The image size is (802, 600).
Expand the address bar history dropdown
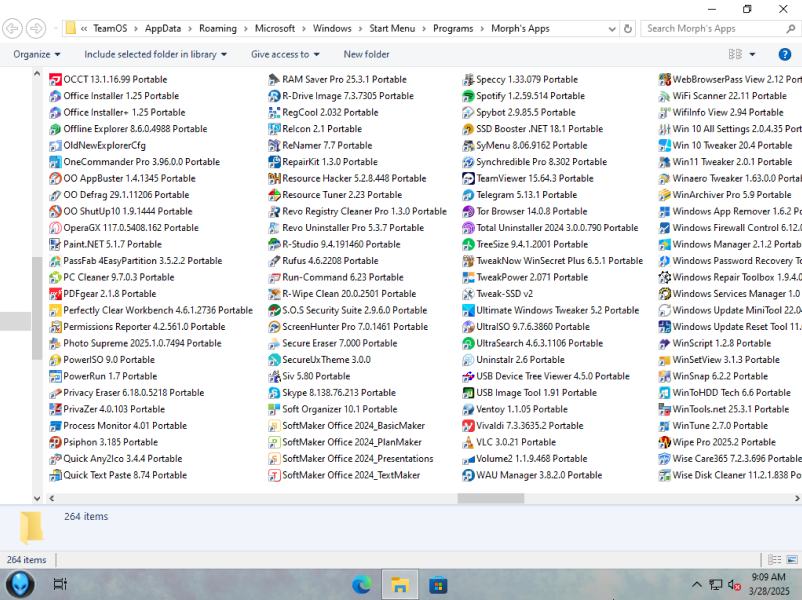click(x=612, y=29)
